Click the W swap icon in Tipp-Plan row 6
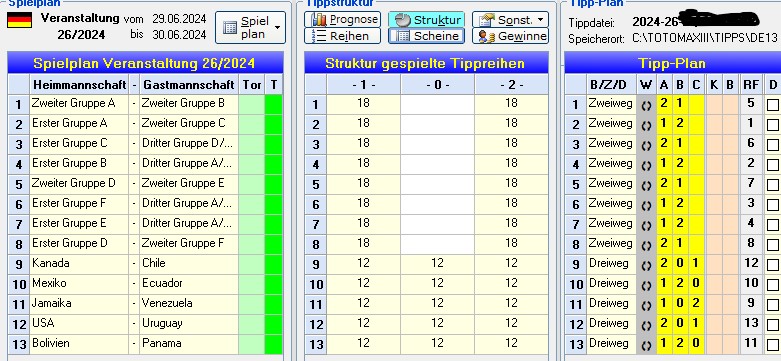 point(647,205)
